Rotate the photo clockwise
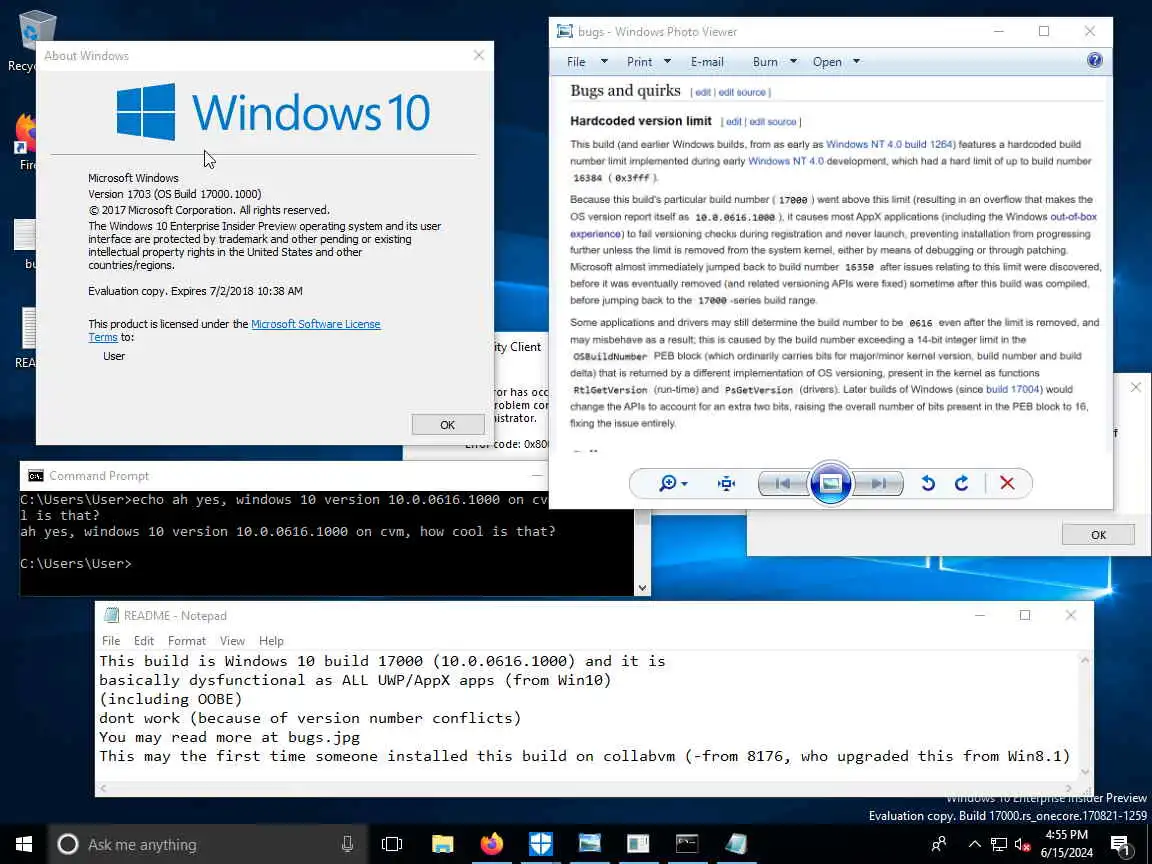1152x864 pixels. (962, 483)
